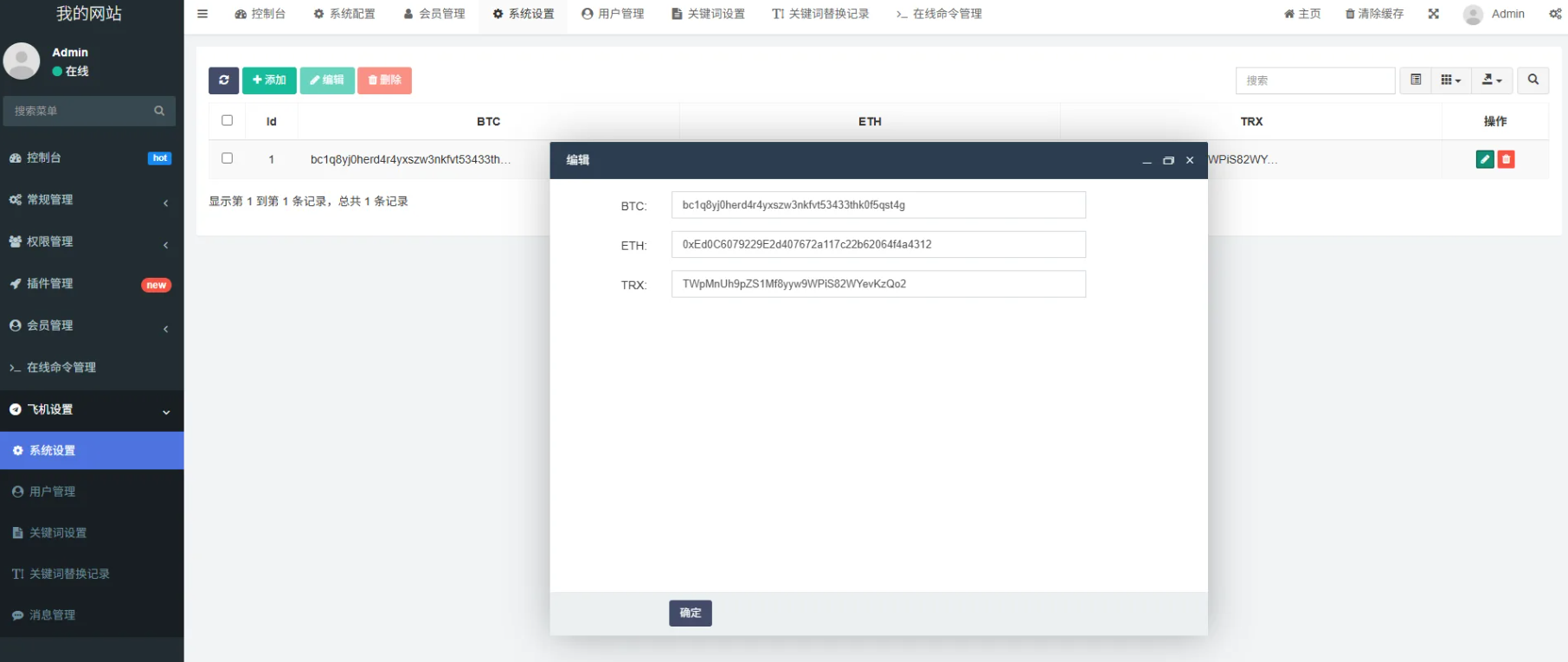The height and width of the screenshot is (662, 1568).
Task: Toggle the sidebar hamburger menu icon
Action: pyautogui.click(x=202, y=14)
